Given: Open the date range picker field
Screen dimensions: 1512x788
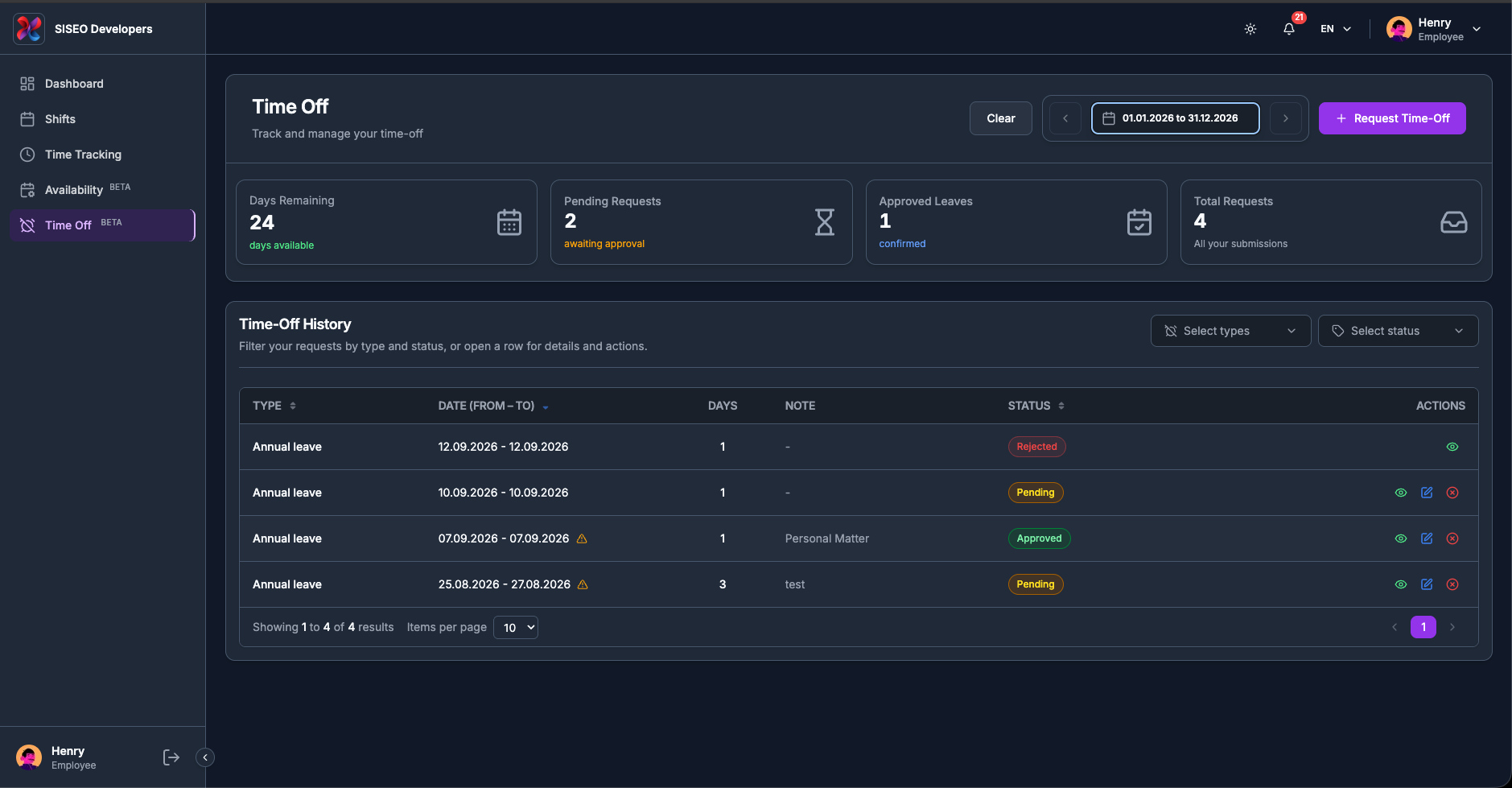Looking at the screenshot, I should click(x=1176, y=118).
